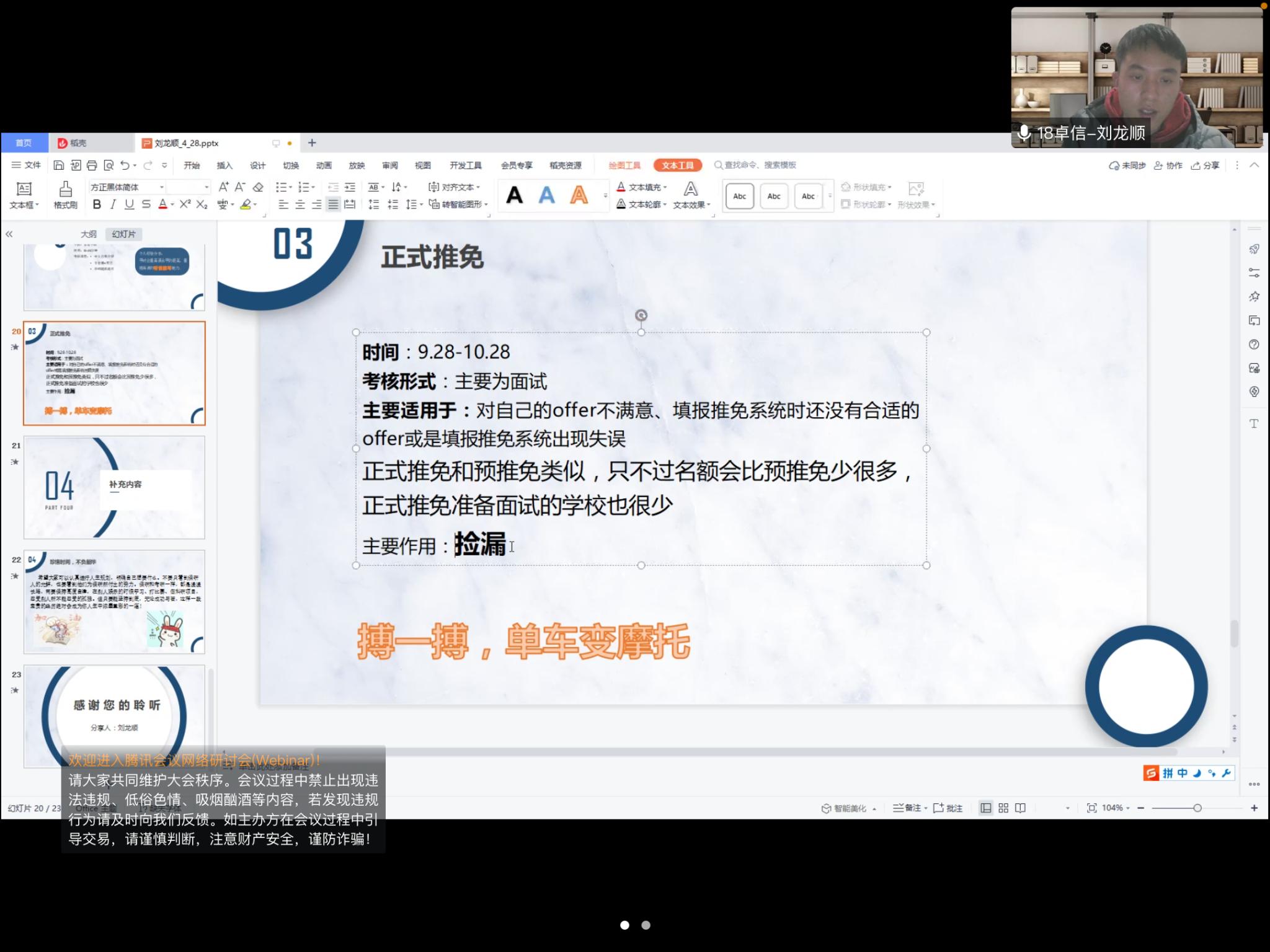Toggle underline formatting
The width and height of the screenshot is (1270, 952).
pyautogui.click(x=129, y=205)
